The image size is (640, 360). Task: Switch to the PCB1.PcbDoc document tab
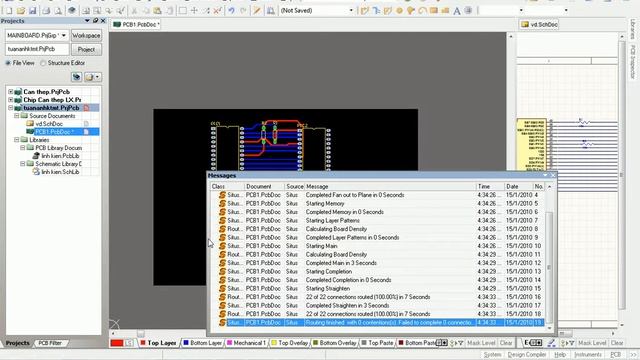coord(136,24)
